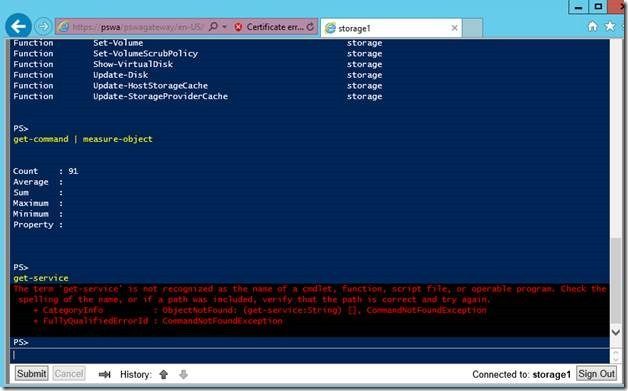Go back with the browser back arrow
The image size is (628, 391).
(x=18, y=26)
